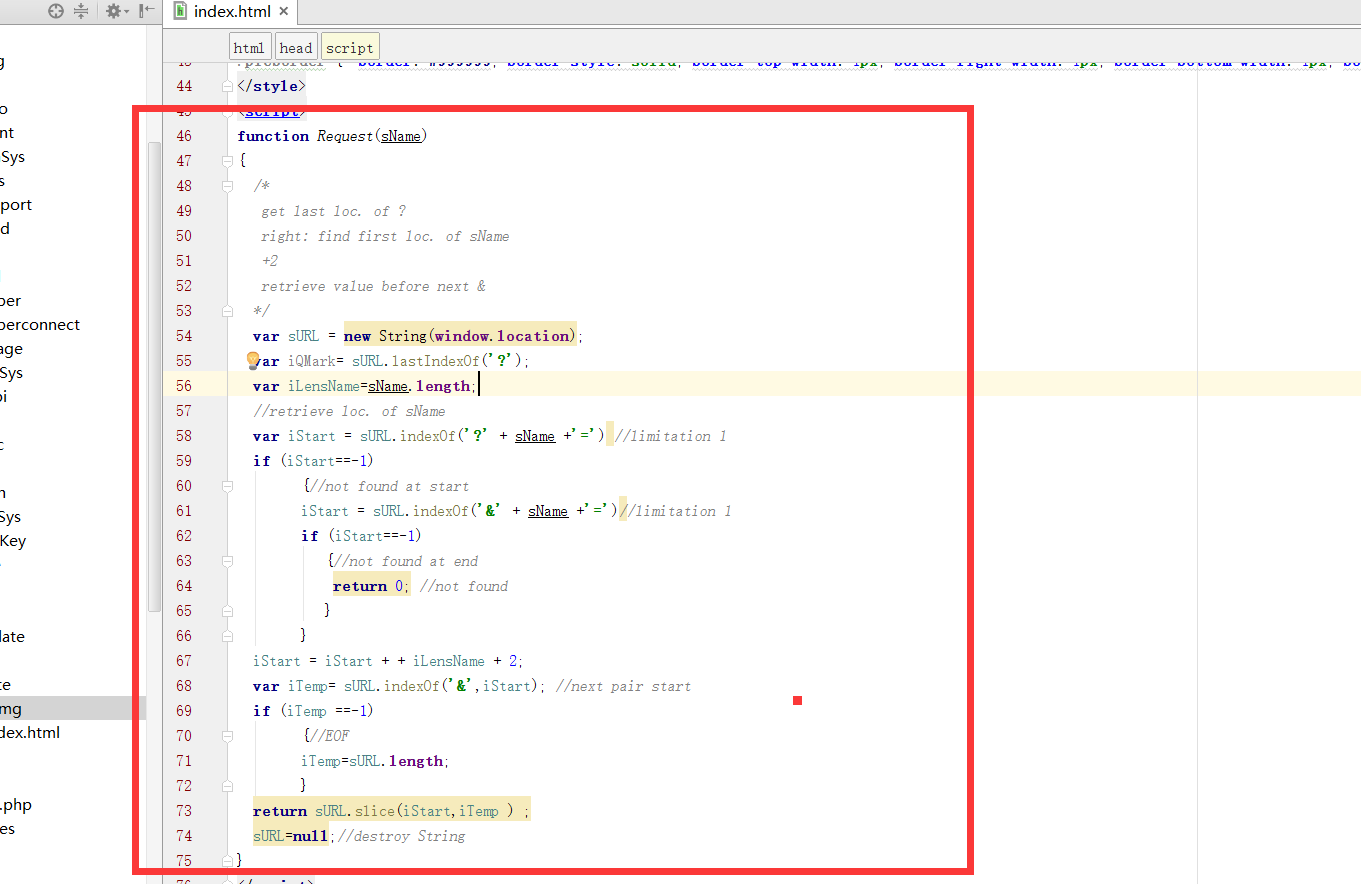Click the index.html file icon in tab
The width and height of the screenshot is (1361, 884).
coord(181,11)
